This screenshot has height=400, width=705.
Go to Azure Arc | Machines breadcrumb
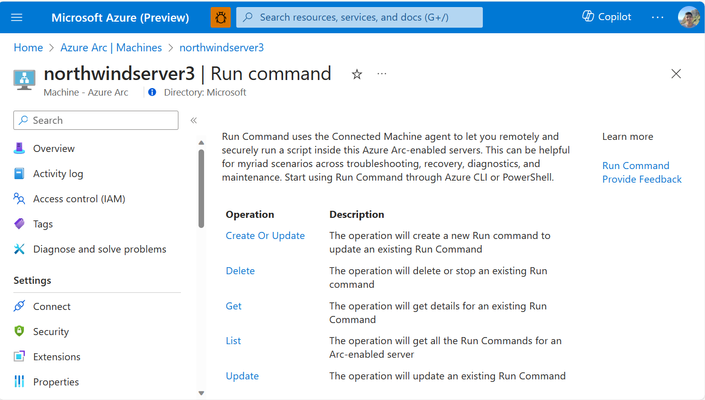111,48
